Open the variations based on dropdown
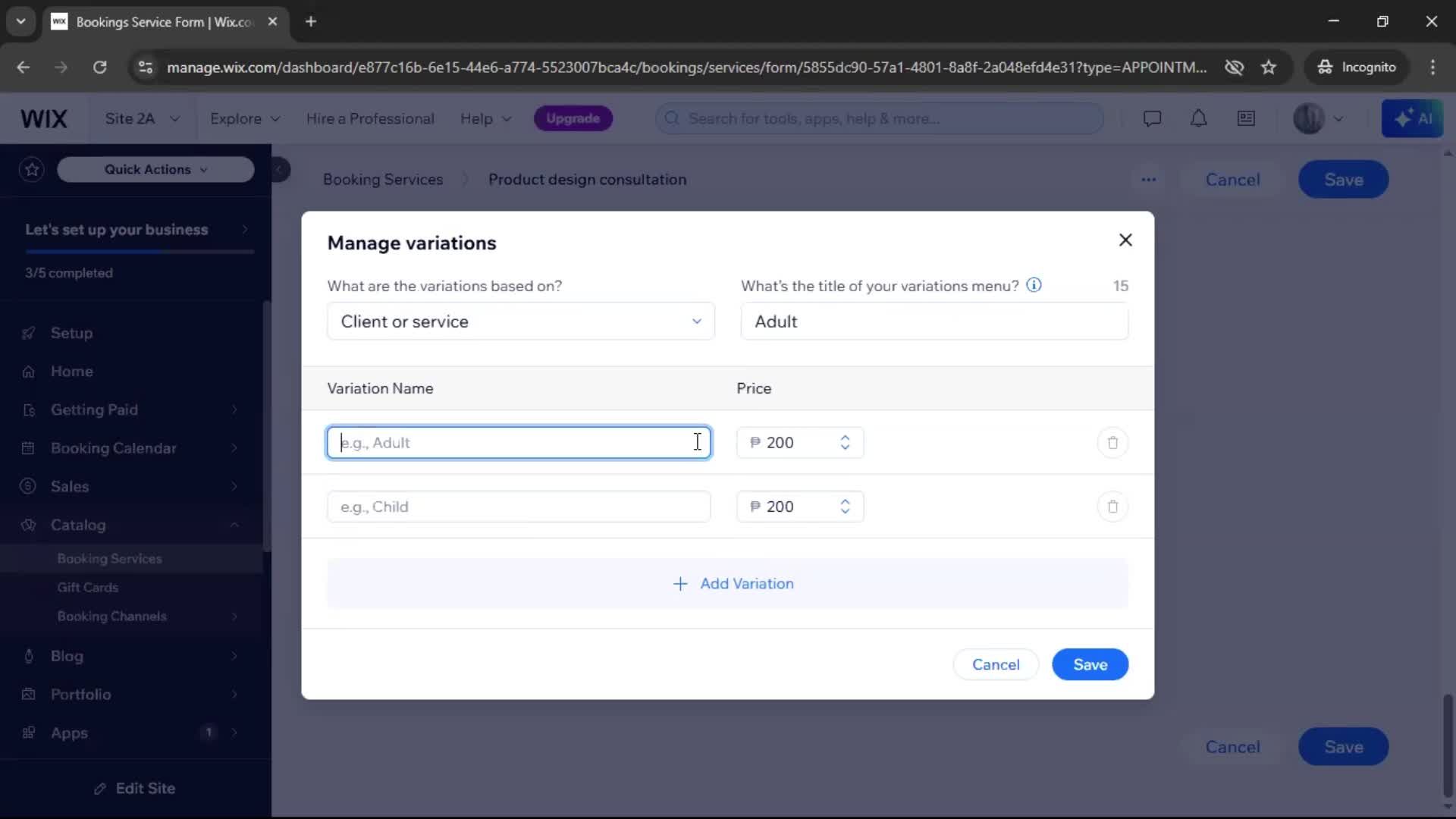 (x=520, y=322)
